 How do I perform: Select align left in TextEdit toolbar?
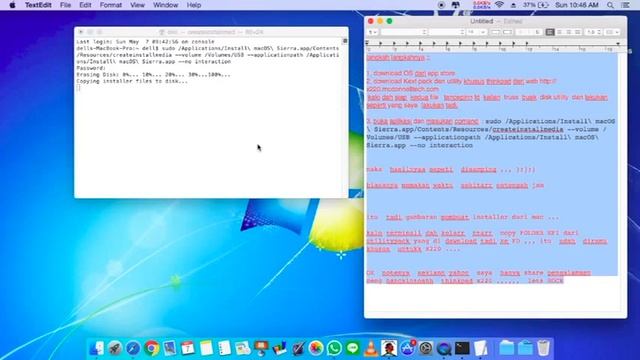pos(550,32)
